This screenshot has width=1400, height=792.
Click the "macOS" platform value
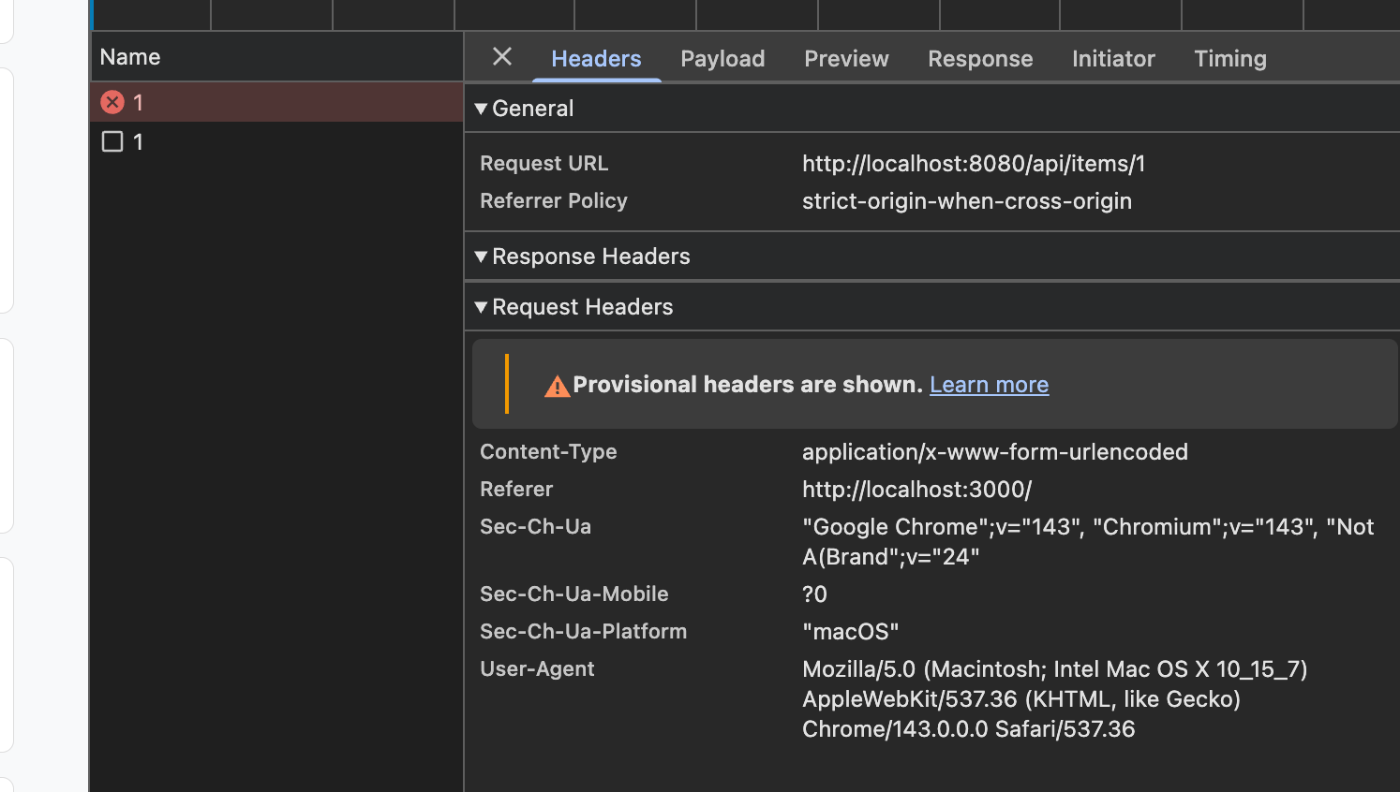tap(850, 632)
